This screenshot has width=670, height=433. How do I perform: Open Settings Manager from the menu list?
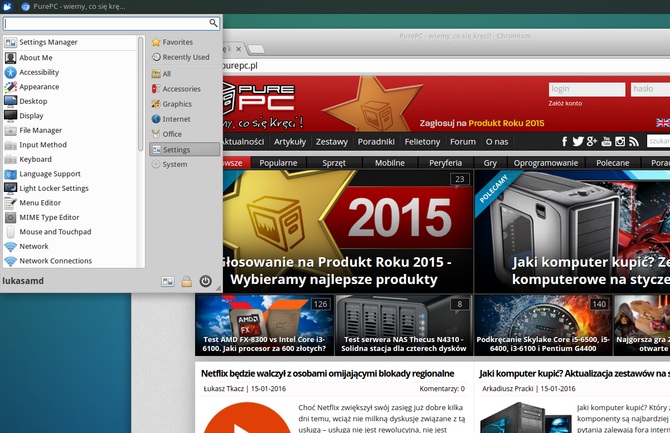point(70,42)
